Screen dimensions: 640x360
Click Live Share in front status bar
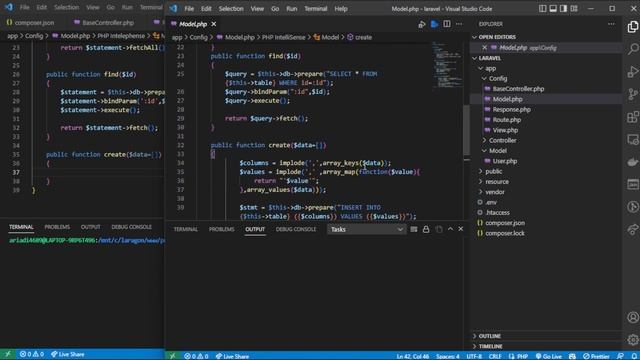[232, 356]
